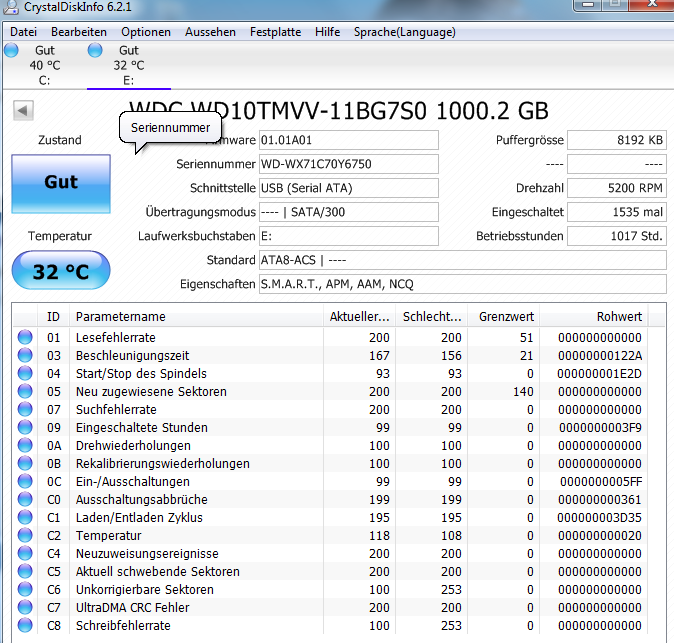Select the E: drive tab

click(x=129, y=65)
